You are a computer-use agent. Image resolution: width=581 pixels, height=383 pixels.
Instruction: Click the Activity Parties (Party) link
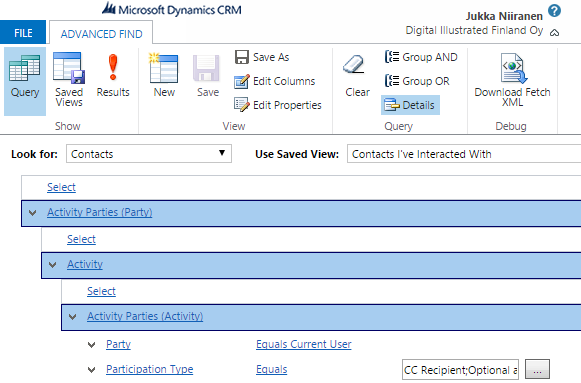click(x=100, y=212)
